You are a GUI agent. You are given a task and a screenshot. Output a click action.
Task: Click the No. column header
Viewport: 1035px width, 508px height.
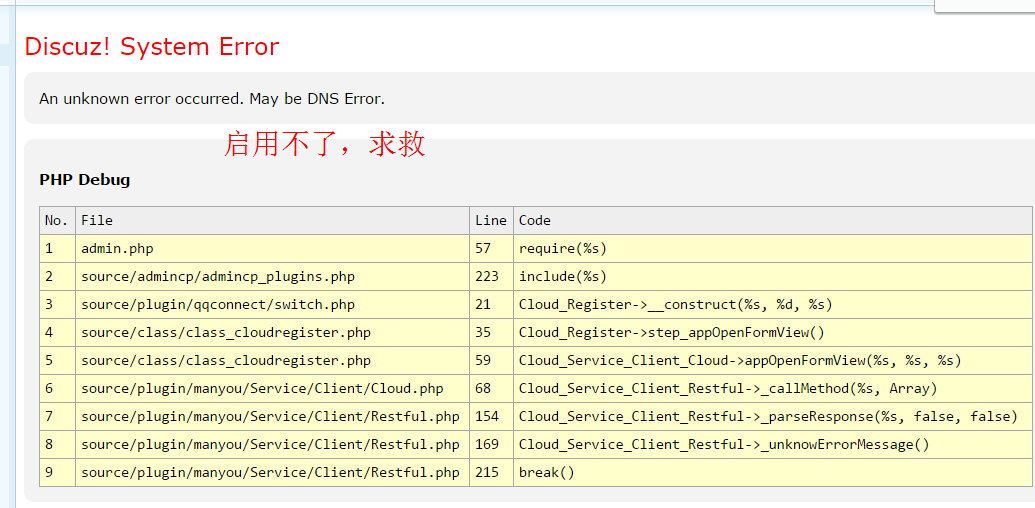pyautogui.click(x=56, y=220)
